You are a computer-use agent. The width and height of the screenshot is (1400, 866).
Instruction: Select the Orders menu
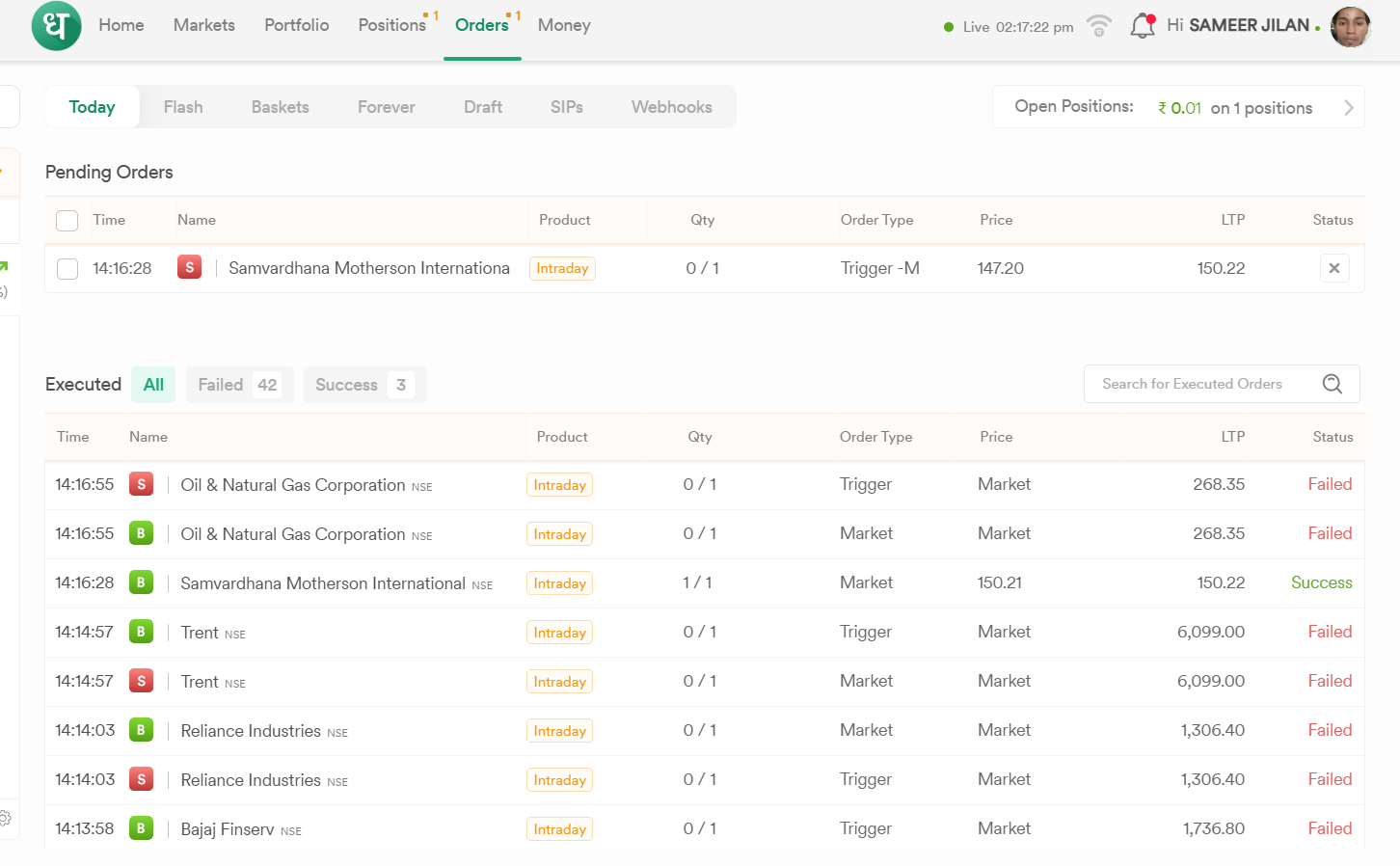(x=482, y=25)
